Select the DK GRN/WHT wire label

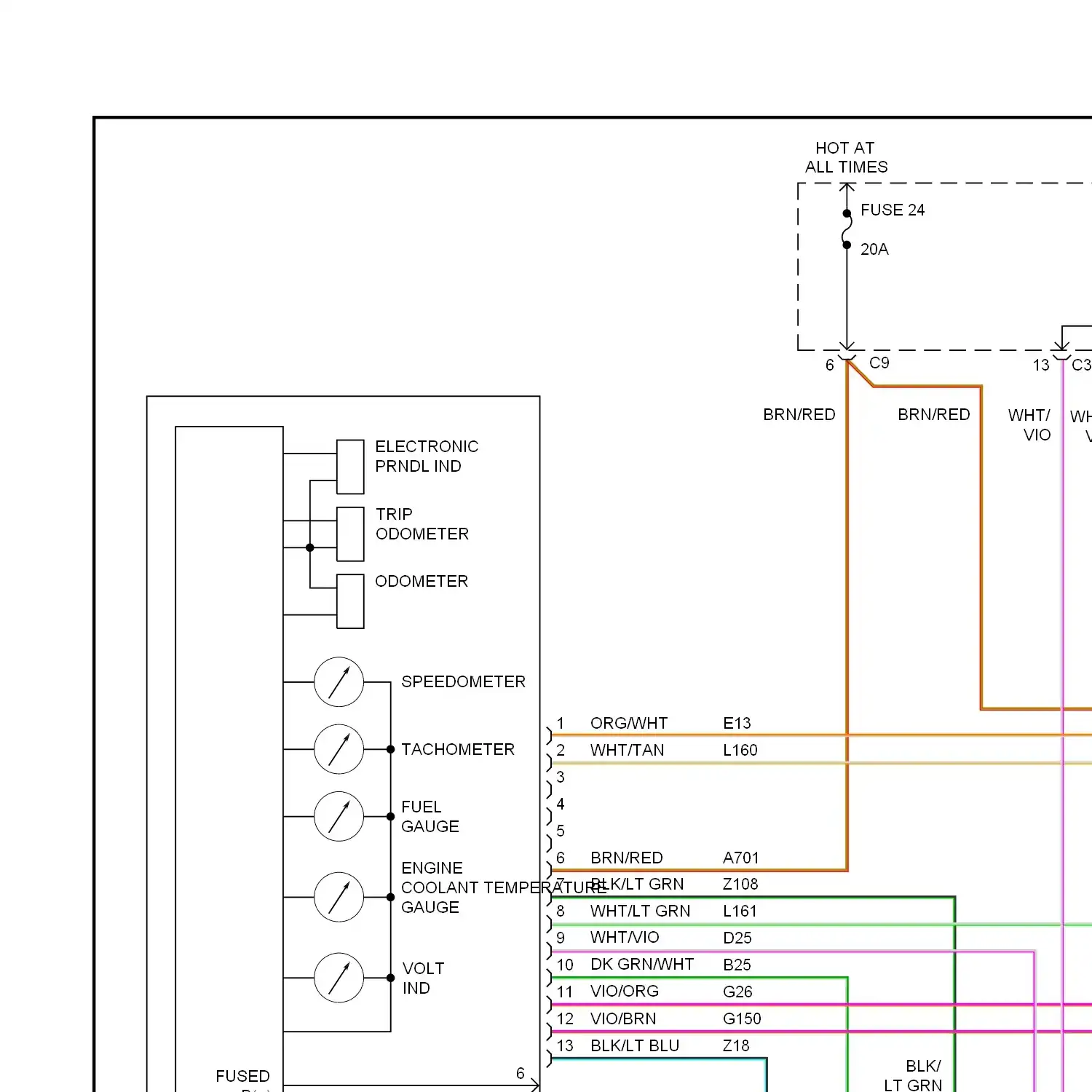pyautogui.click(x=642, y=964)
